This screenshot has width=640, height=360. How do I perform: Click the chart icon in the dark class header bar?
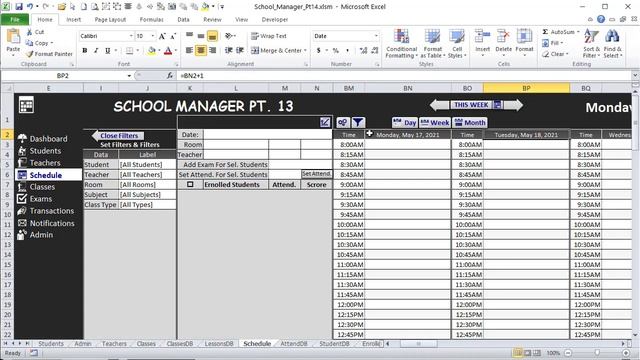[325, 122]
